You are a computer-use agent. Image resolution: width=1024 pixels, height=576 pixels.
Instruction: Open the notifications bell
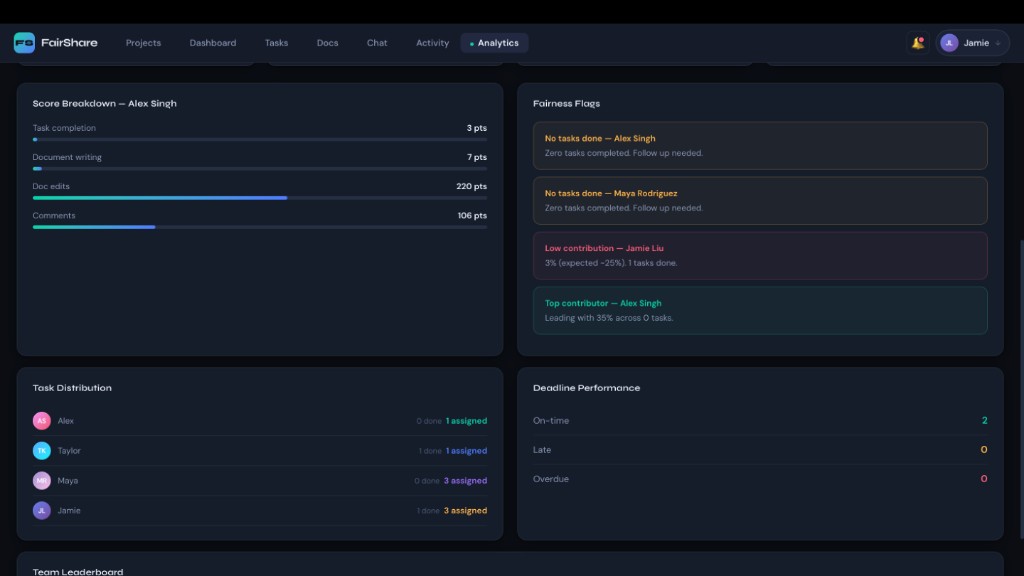pyautogui.click(x=917, y=42)
